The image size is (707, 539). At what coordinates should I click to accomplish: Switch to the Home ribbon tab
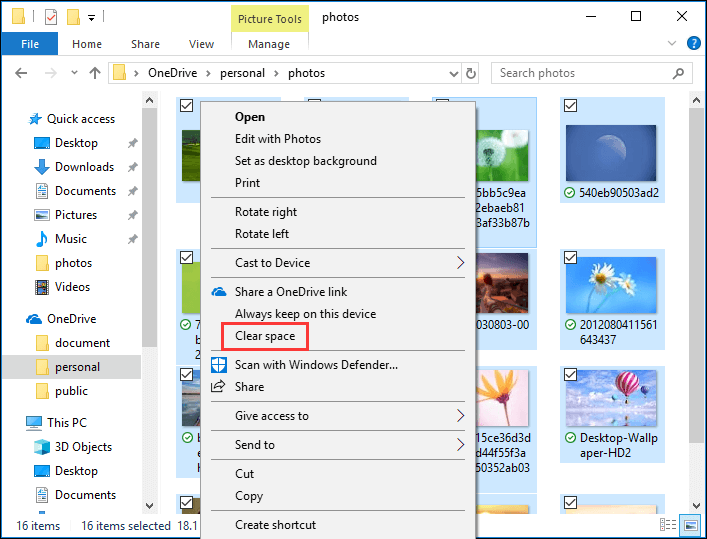pos(87,44)
